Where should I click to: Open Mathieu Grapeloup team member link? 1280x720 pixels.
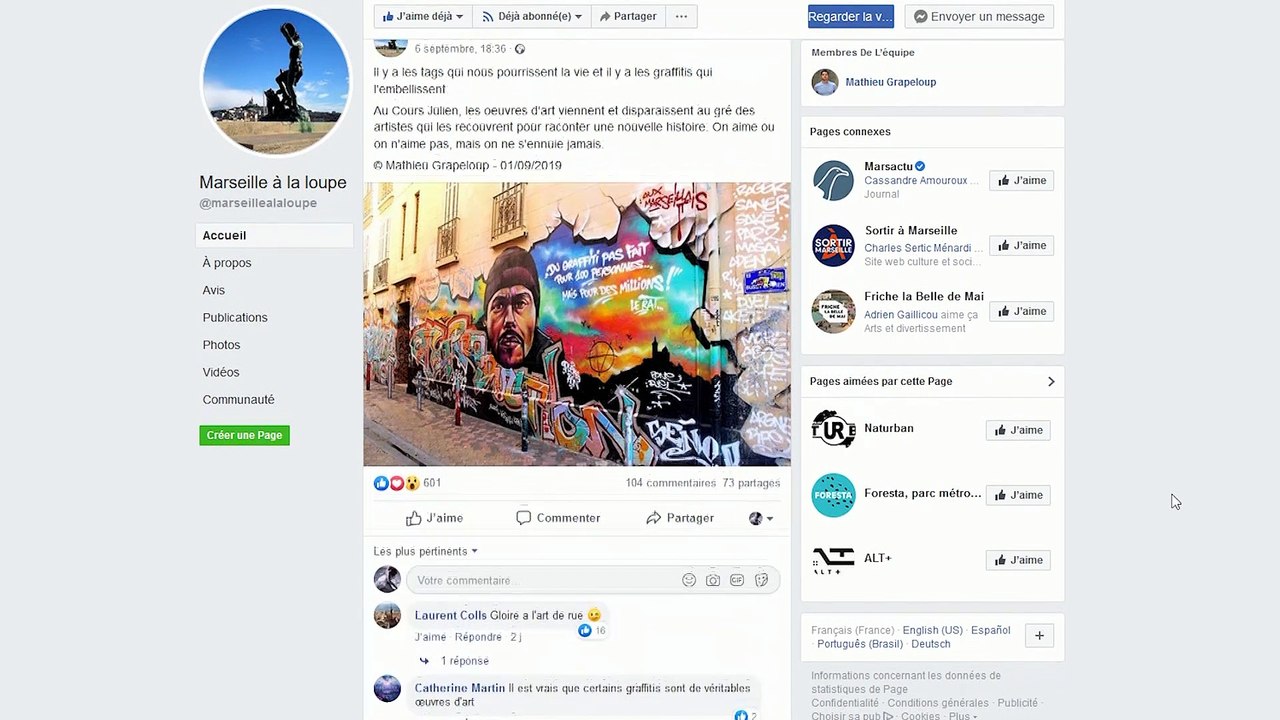(x=891, y=82)
